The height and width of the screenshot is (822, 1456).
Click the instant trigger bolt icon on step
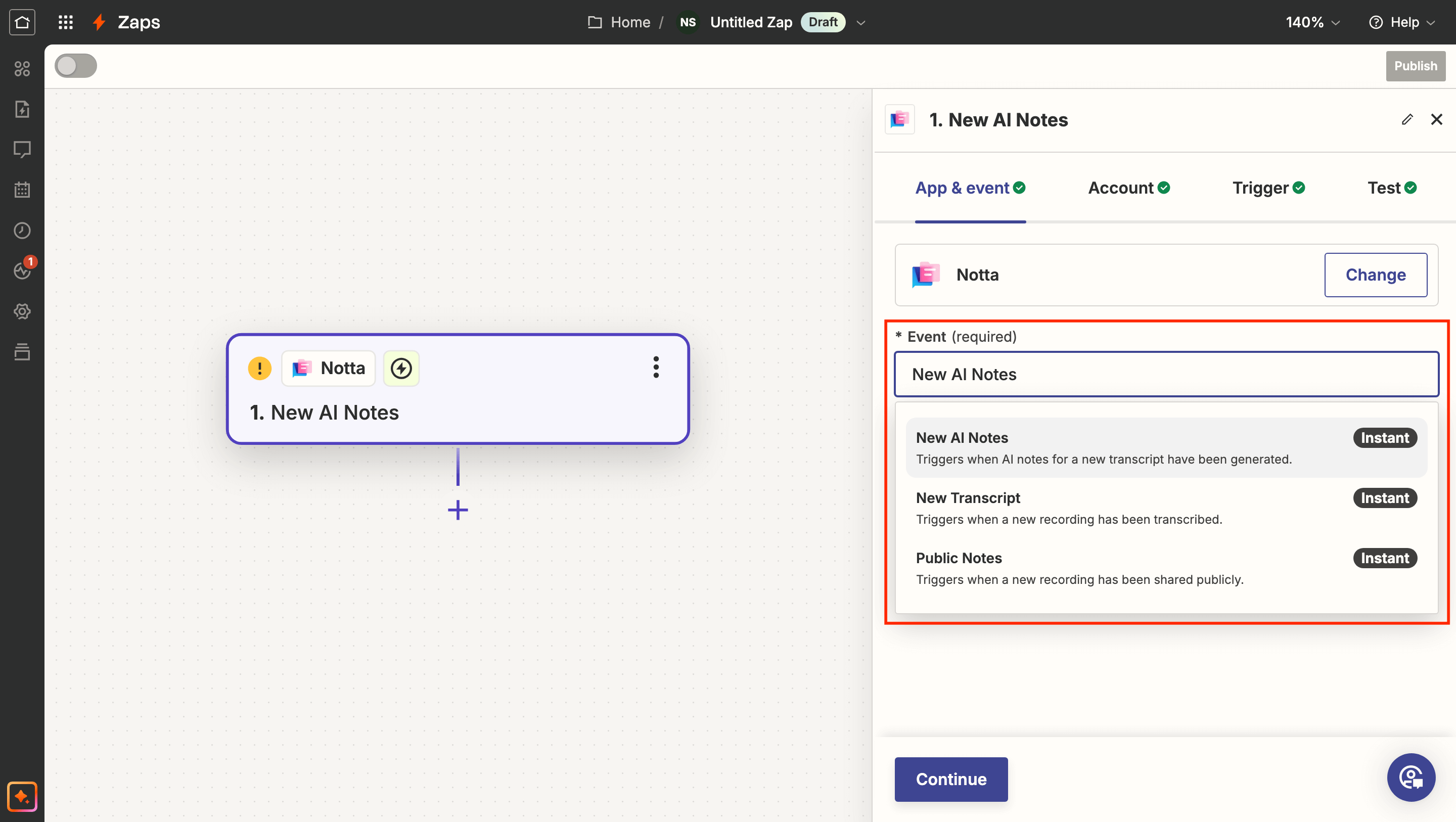pos(401,368)
